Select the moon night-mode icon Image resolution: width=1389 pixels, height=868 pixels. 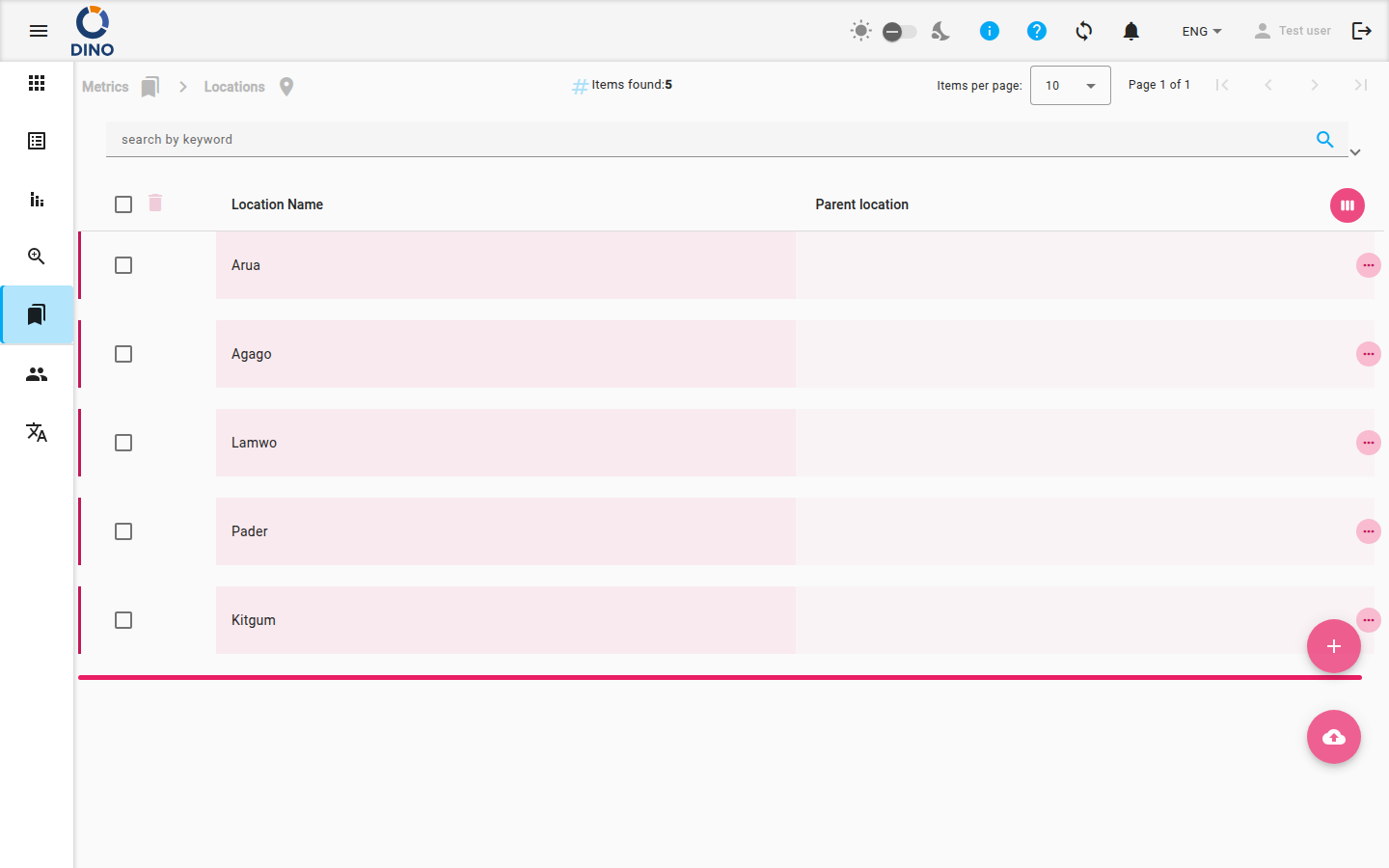[940, 31]
